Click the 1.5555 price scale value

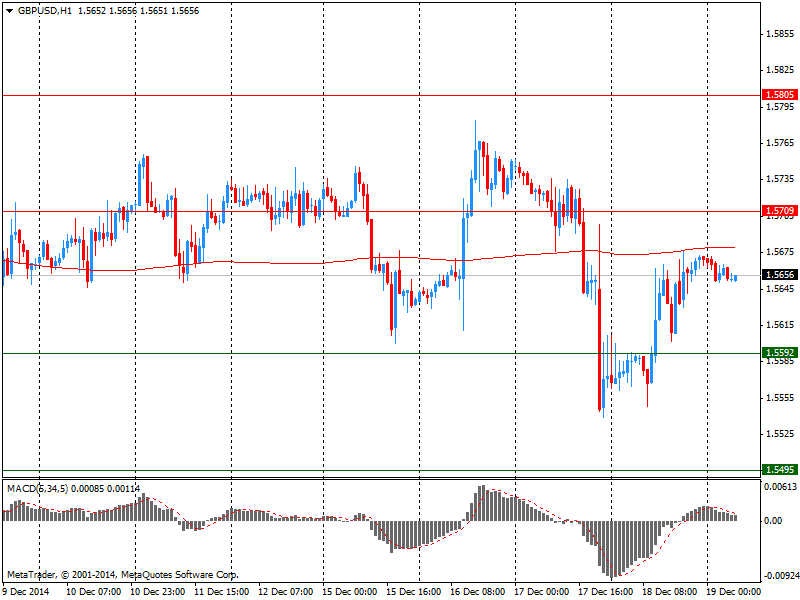coord(780,397)
